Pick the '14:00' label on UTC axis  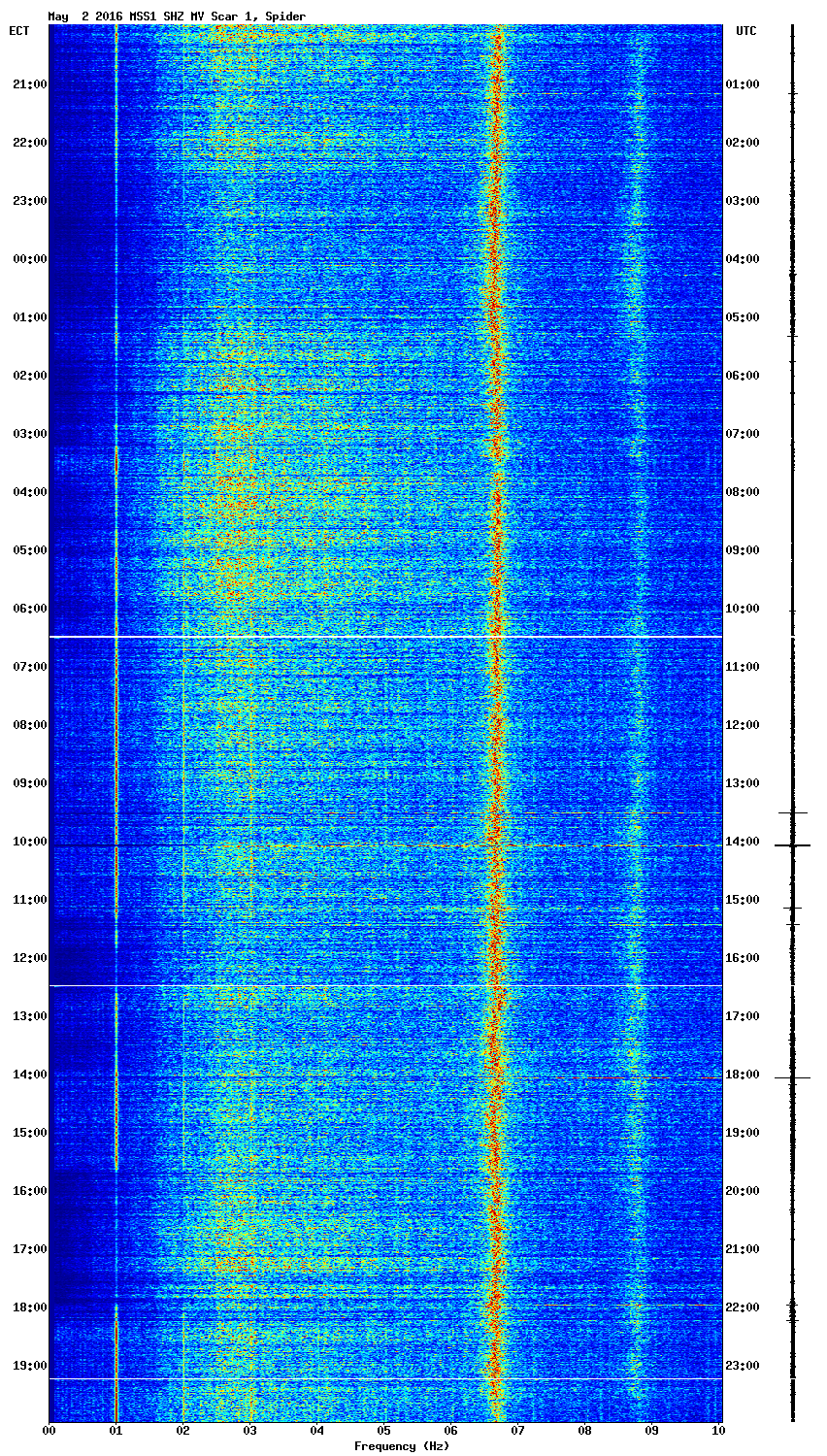pos(743,842)
